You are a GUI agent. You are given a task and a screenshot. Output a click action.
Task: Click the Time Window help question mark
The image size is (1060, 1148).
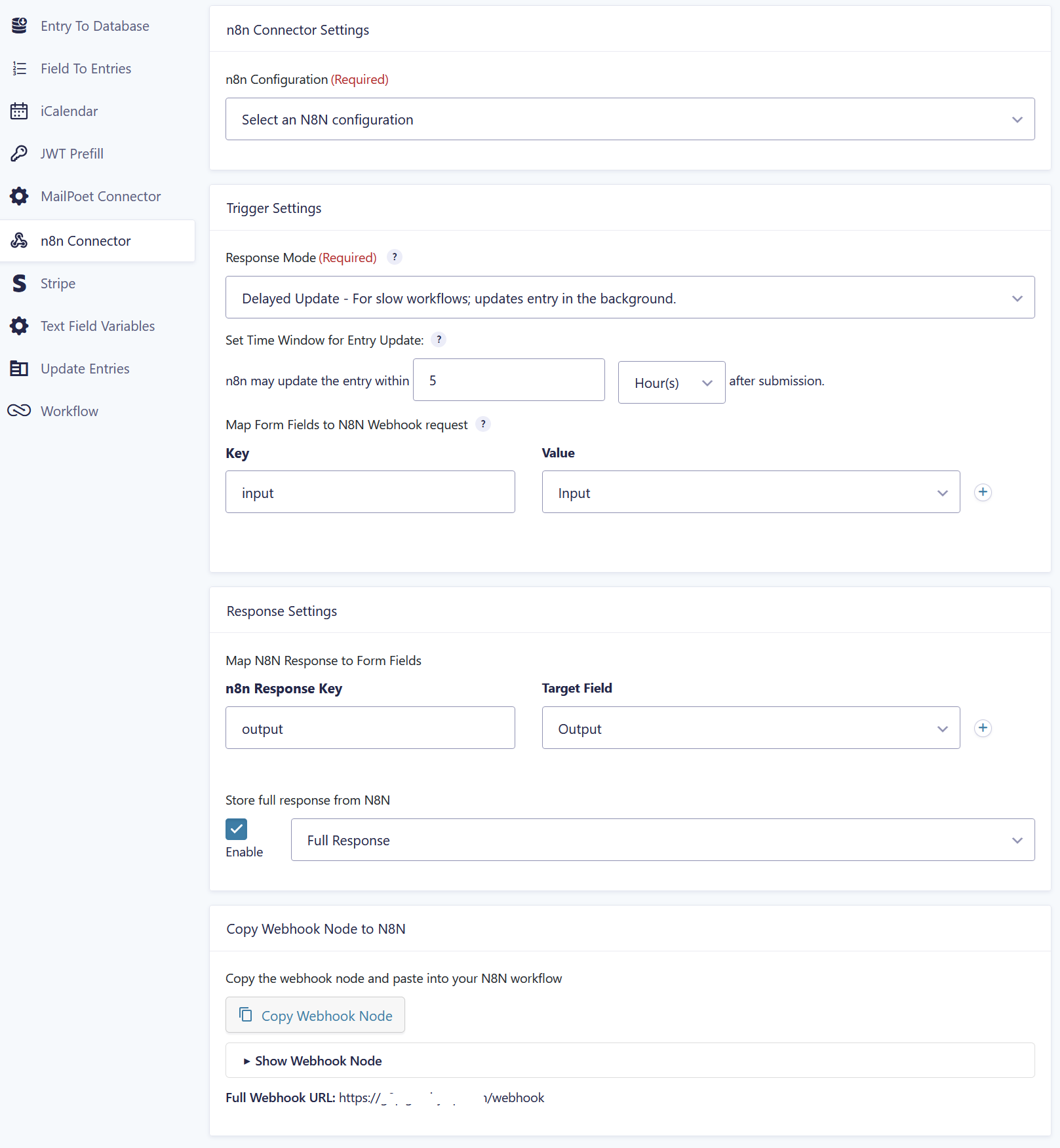[x=439, y=339]
